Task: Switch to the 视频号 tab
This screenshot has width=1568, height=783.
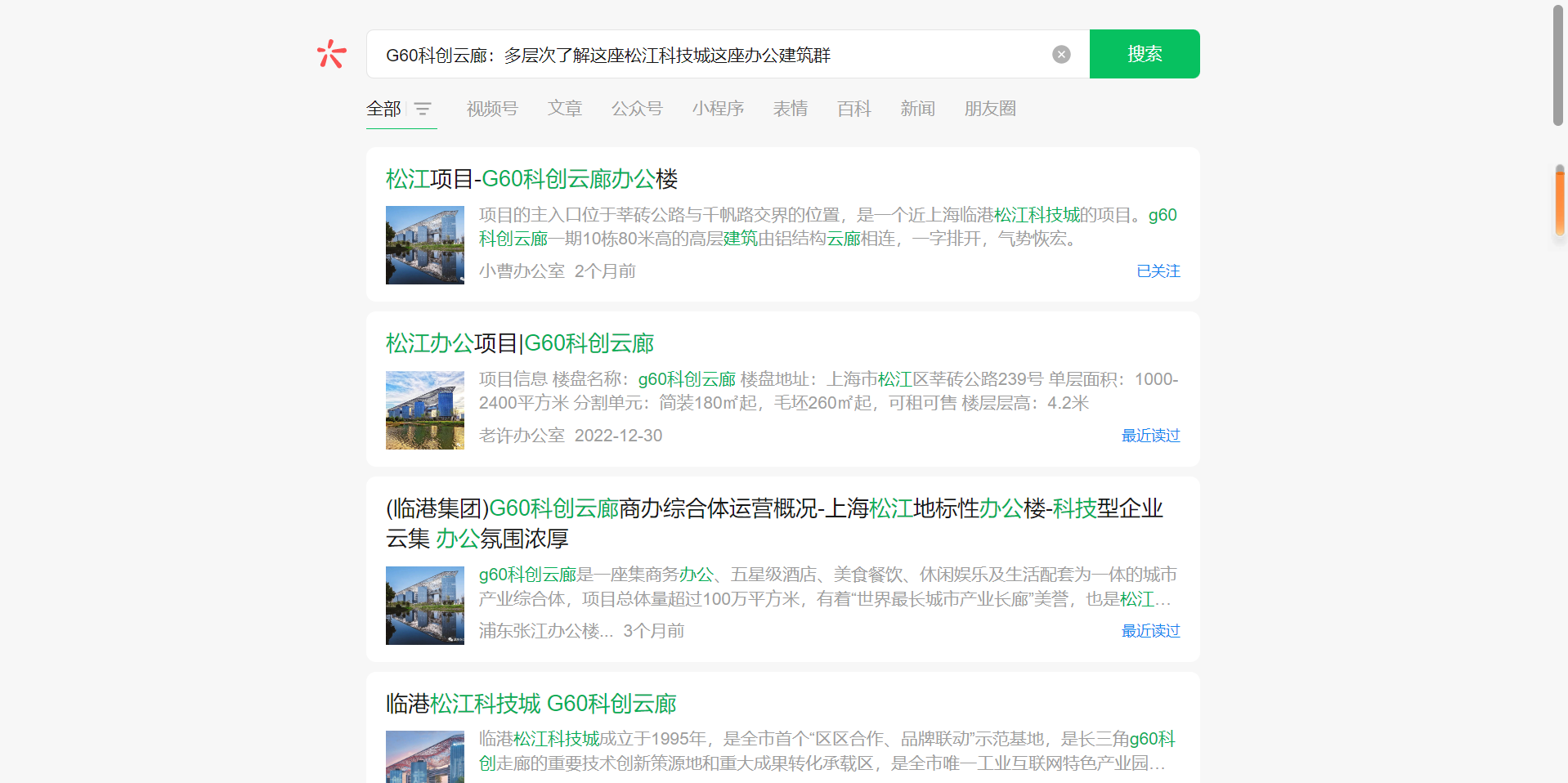Action: pos(491,108)
